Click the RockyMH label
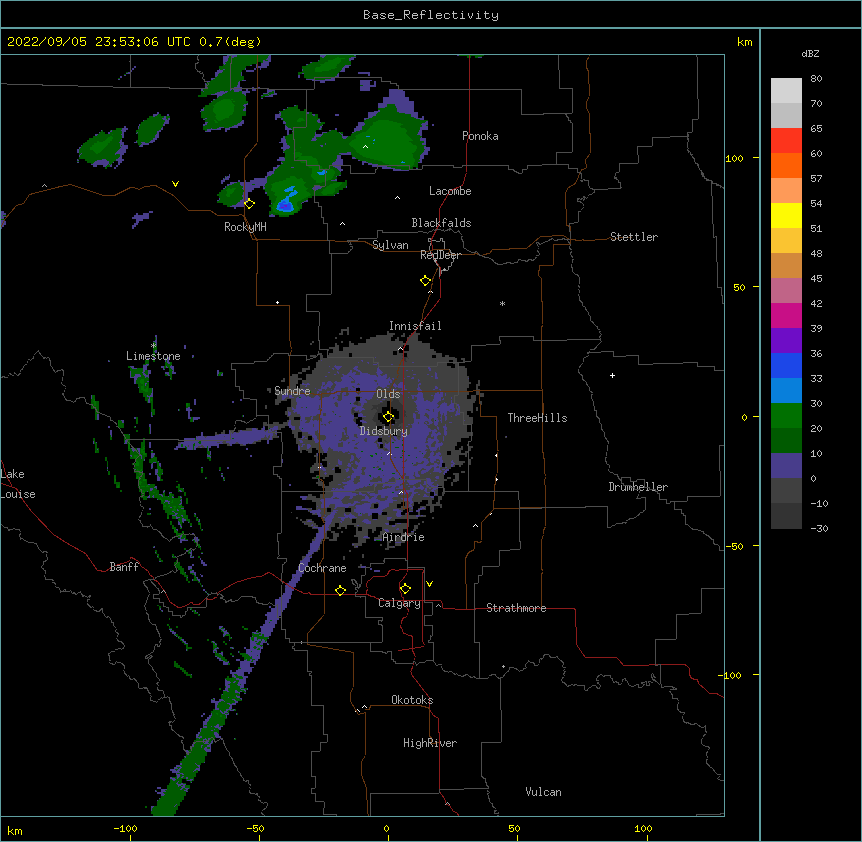The height and width of the screenshot is (842, 862). coord(245,227)
